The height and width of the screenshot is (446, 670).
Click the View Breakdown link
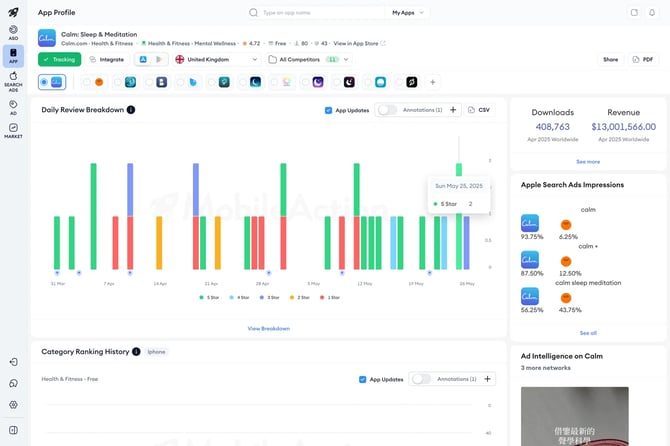tap(269, 329)
